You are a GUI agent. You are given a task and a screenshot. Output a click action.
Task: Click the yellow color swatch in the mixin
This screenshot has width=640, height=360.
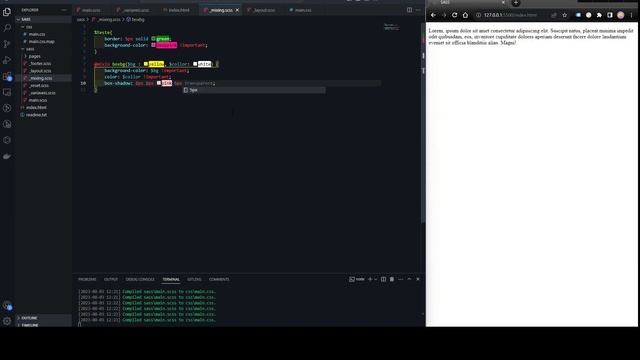[146, 64]
